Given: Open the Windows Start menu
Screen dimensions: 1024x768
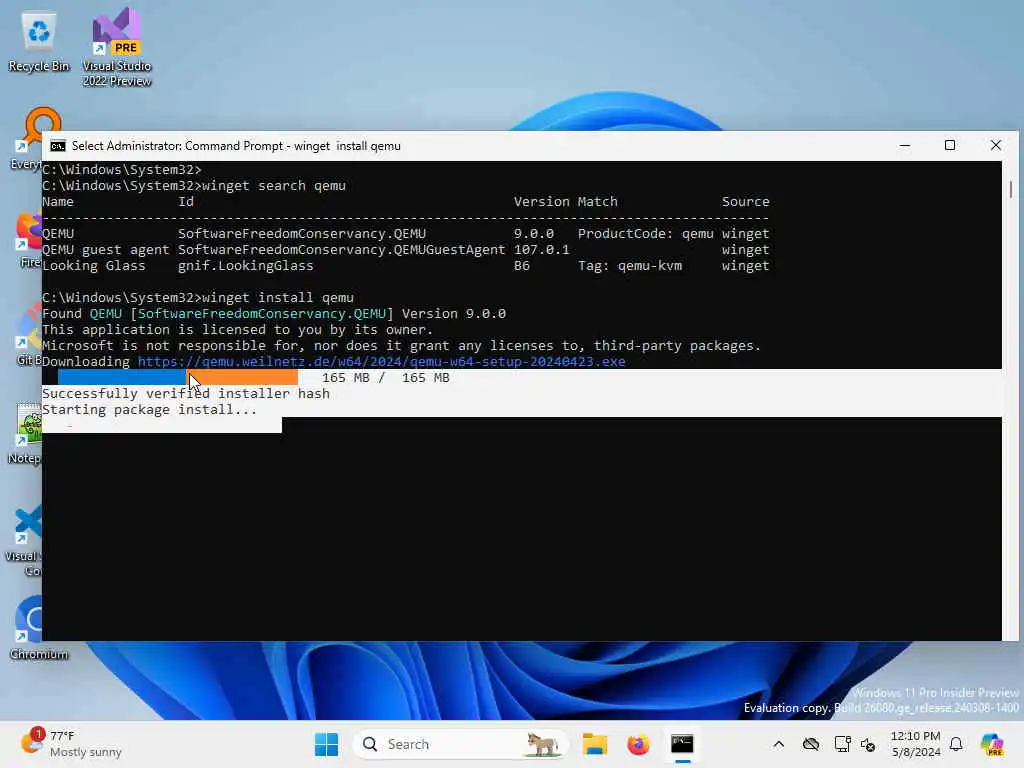Looking at the screenshot, I should 327,744.
